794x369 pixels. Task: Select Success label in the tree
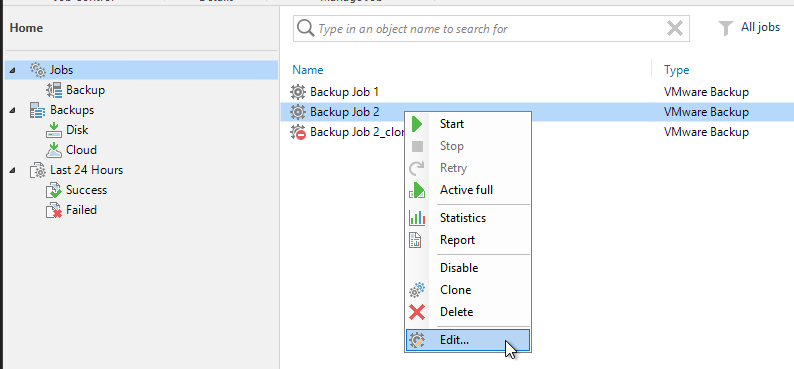tap(87, 190)
